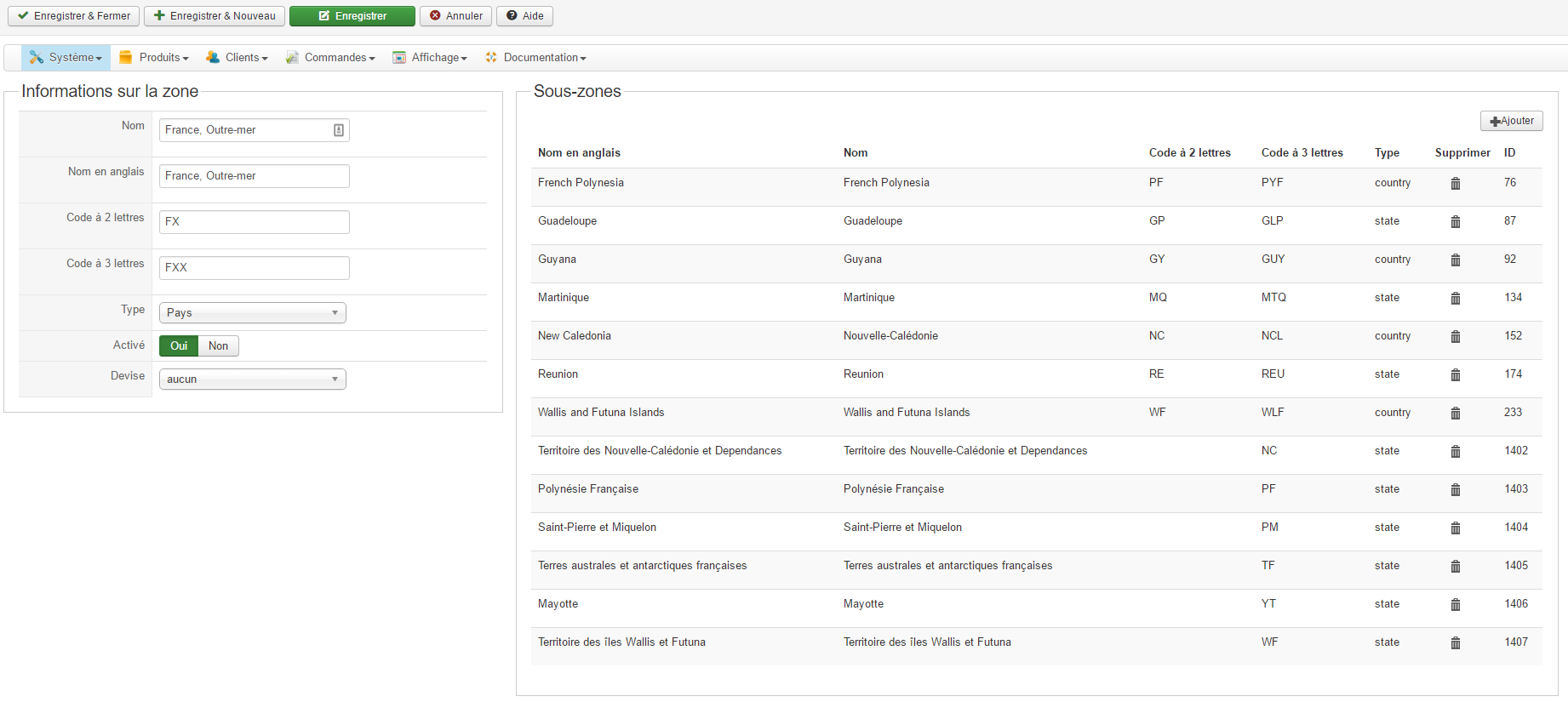Click the green Enregistrer button
The width and height of the screenshot is (1568, 702).
click(x=352, y=16)
